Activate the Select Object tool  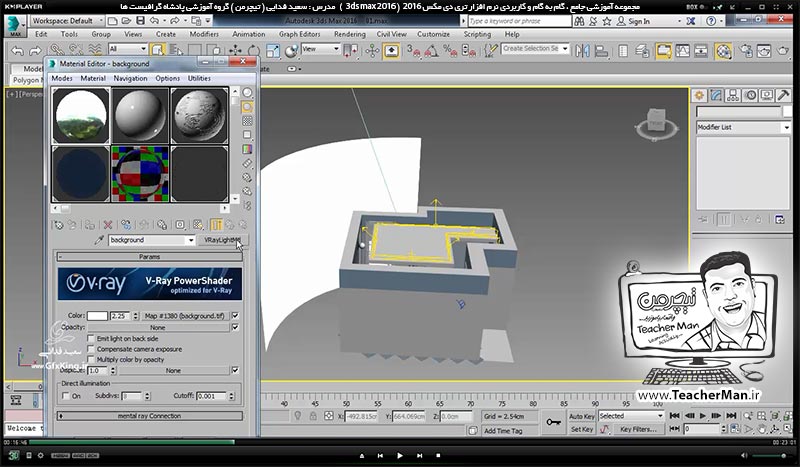click(x=158, y=50)
